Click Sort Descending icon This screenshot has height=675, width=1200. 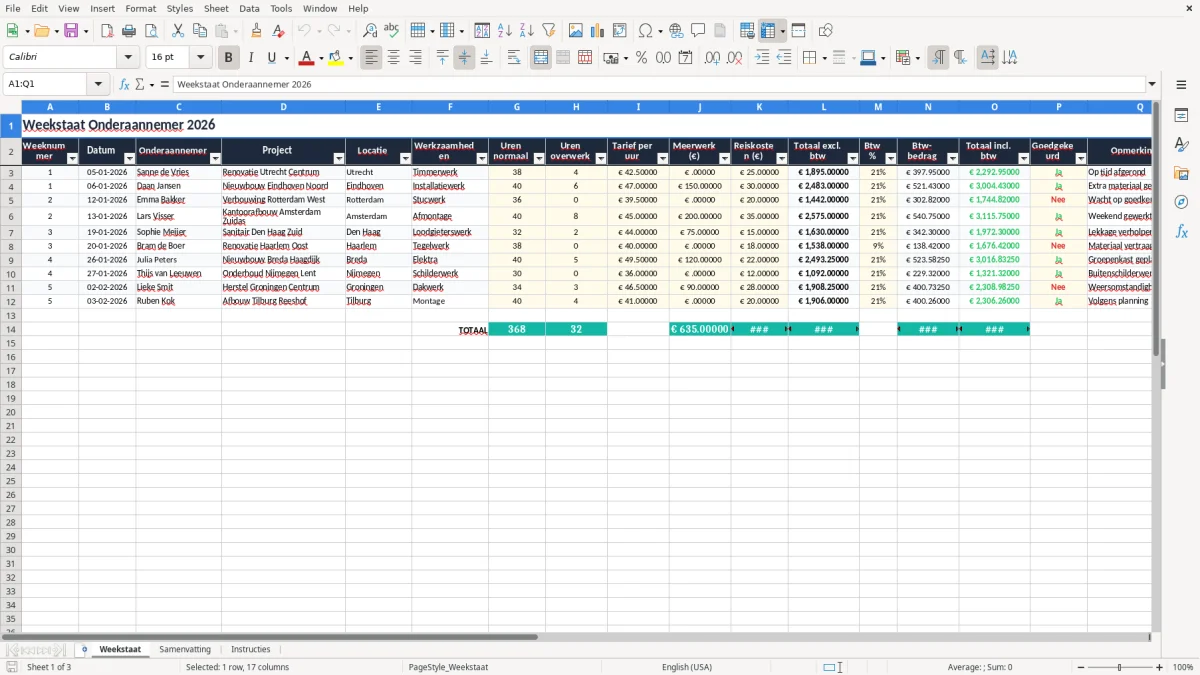tap(527, 31)
